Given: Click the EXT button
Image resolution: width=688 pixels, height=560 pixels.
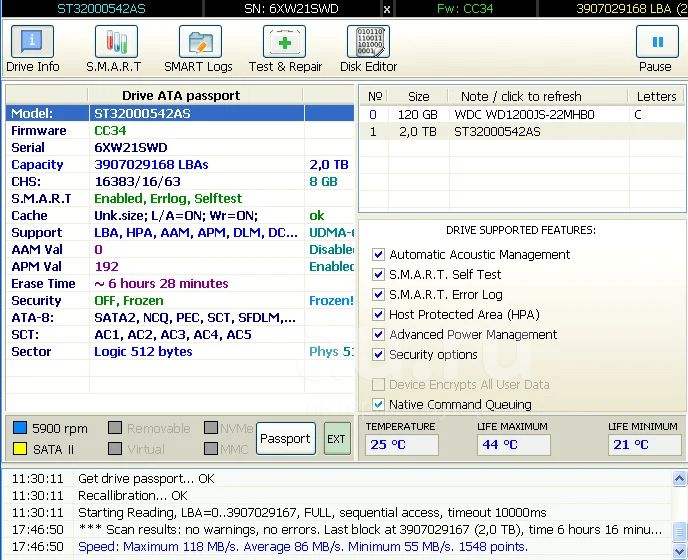Looking at the screenshot, I should click(337, 439).
